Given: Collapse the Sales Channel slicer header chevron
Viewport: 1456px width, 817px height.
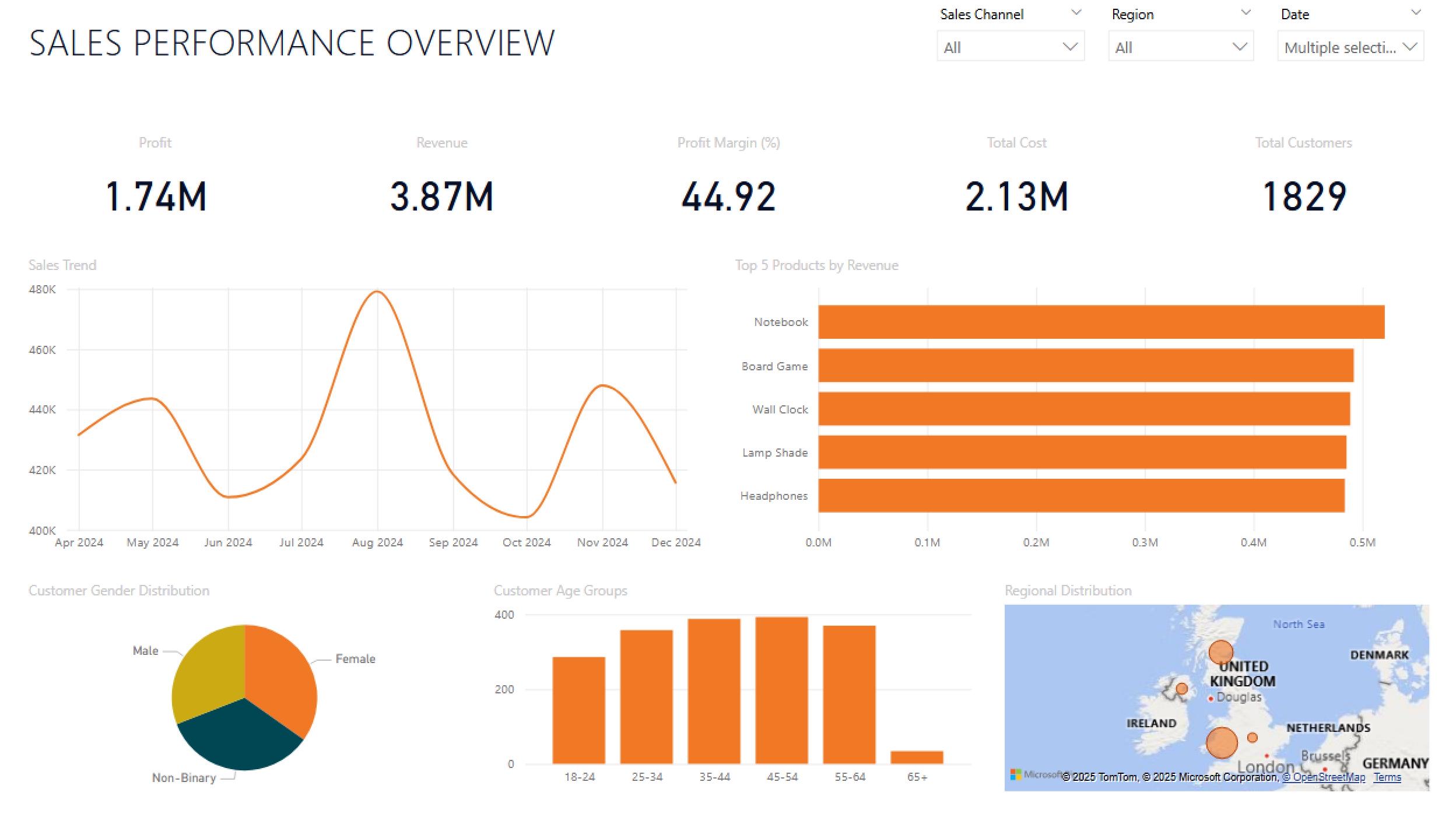Looking at the screenshot, I should (x=1076, y=13).
